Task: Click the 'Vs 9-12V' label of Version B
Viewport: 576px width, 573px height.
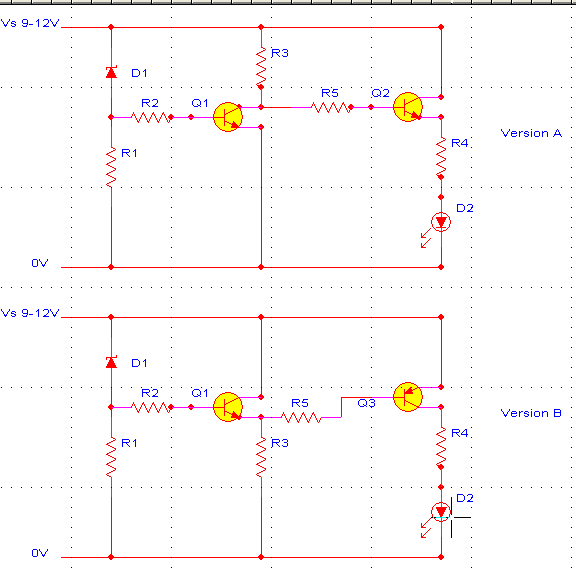Action: (30, 313)
